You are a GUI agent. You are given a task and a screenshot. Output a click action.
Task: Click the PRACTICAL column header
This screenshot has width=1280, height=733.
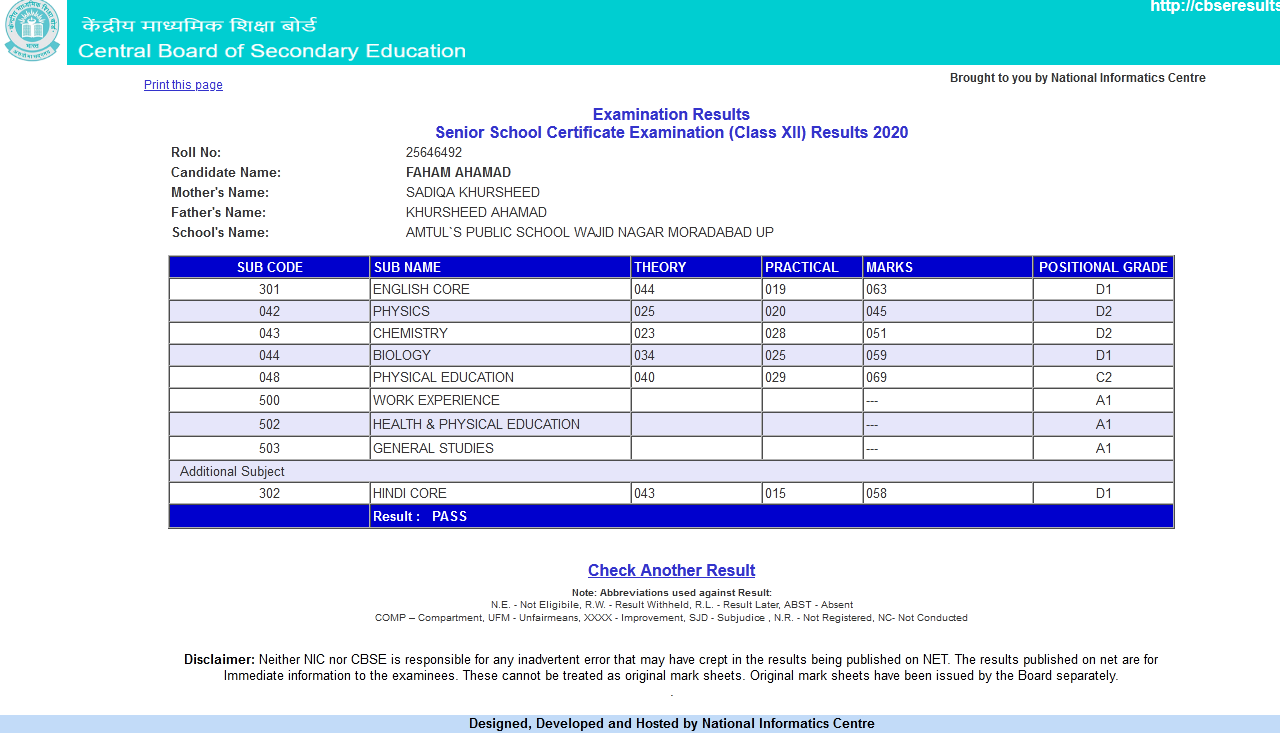[x=812, y=267]
